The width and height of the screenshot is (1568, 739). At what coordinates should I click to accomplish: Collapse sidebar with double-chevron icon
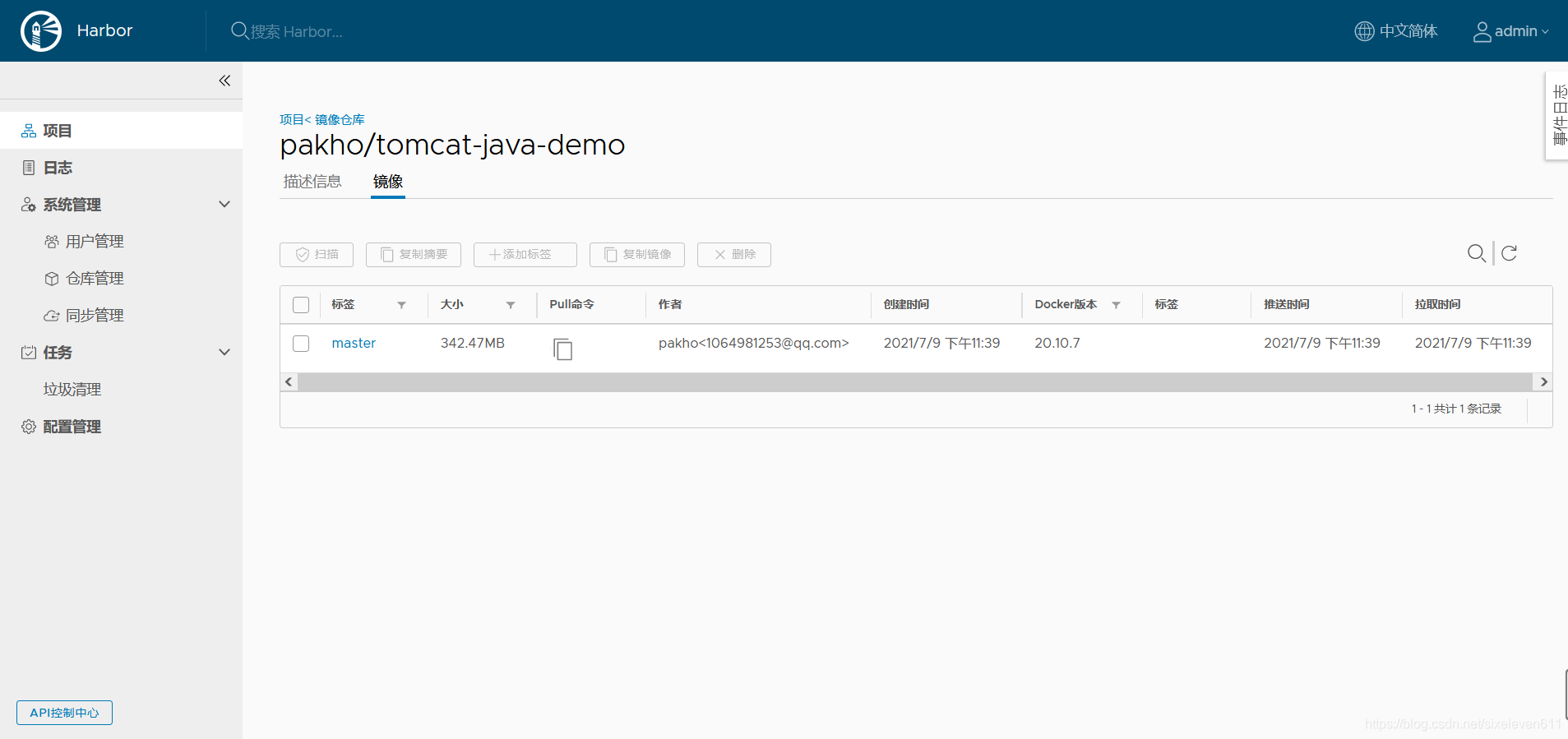224,81
